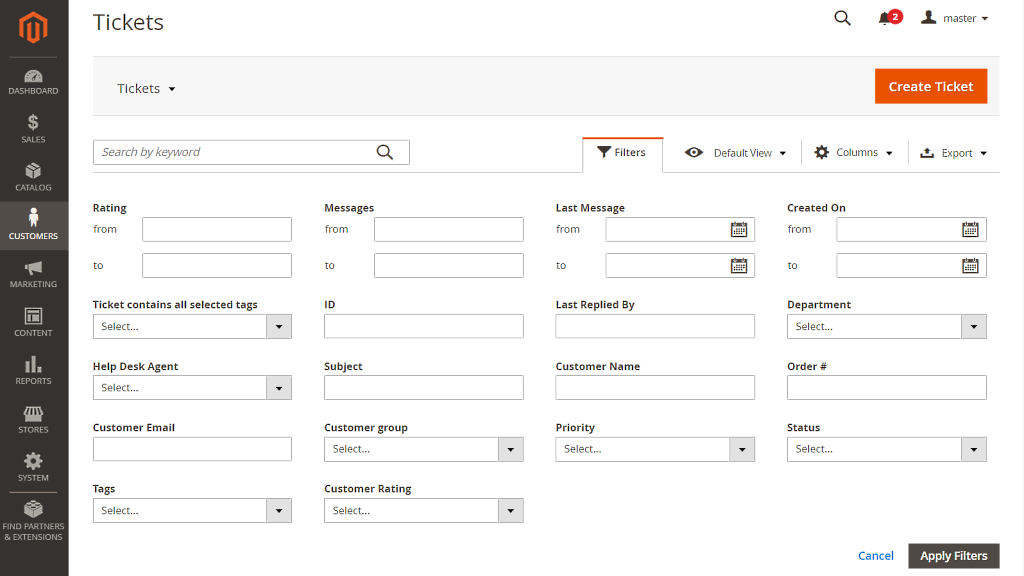Viewport: 1024px width, 576px height.
Task: Open calendar for Created On from
Action: click(x=970, y=229)
